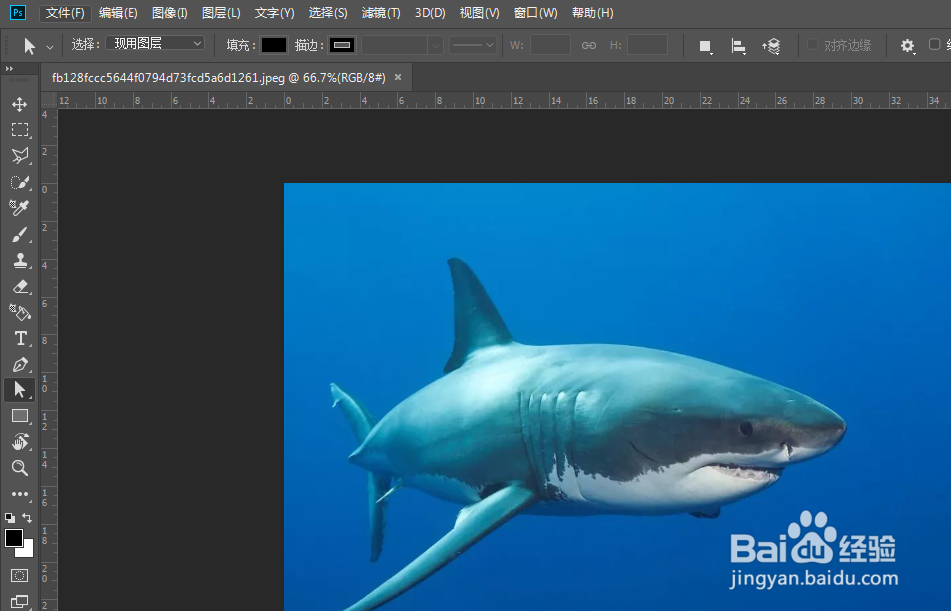Expand the stroke line style dropdown

tap(472, 45)
